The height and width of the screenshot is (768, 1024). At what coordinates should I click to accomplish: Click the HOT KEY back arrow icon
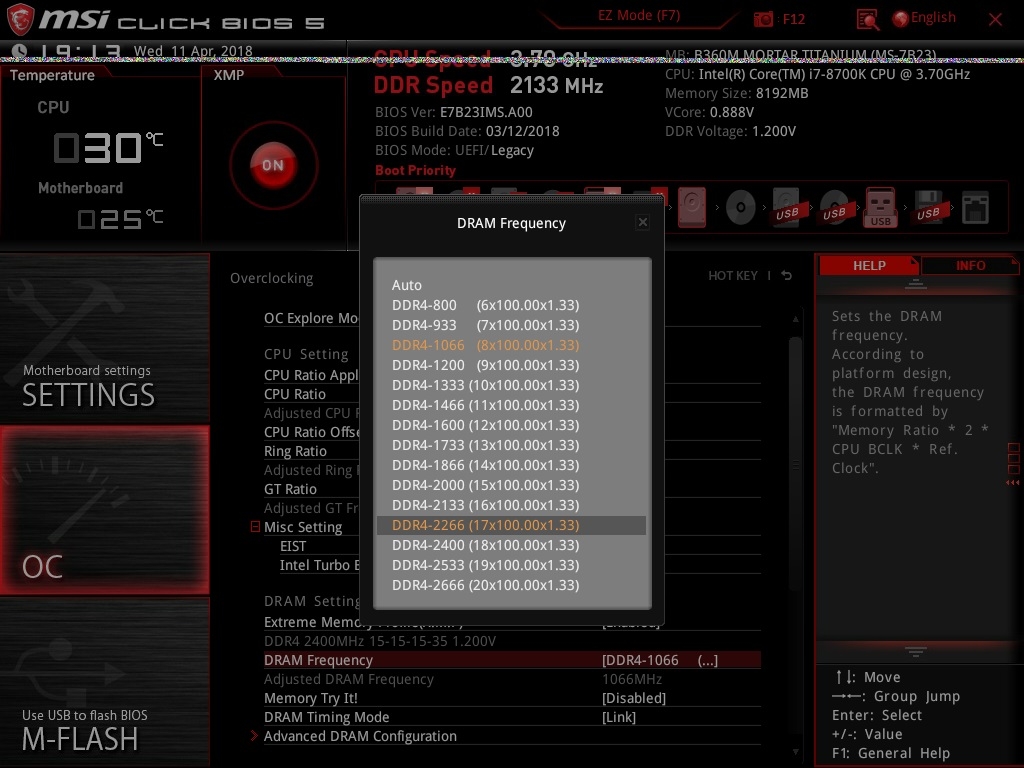pos(787,276)
